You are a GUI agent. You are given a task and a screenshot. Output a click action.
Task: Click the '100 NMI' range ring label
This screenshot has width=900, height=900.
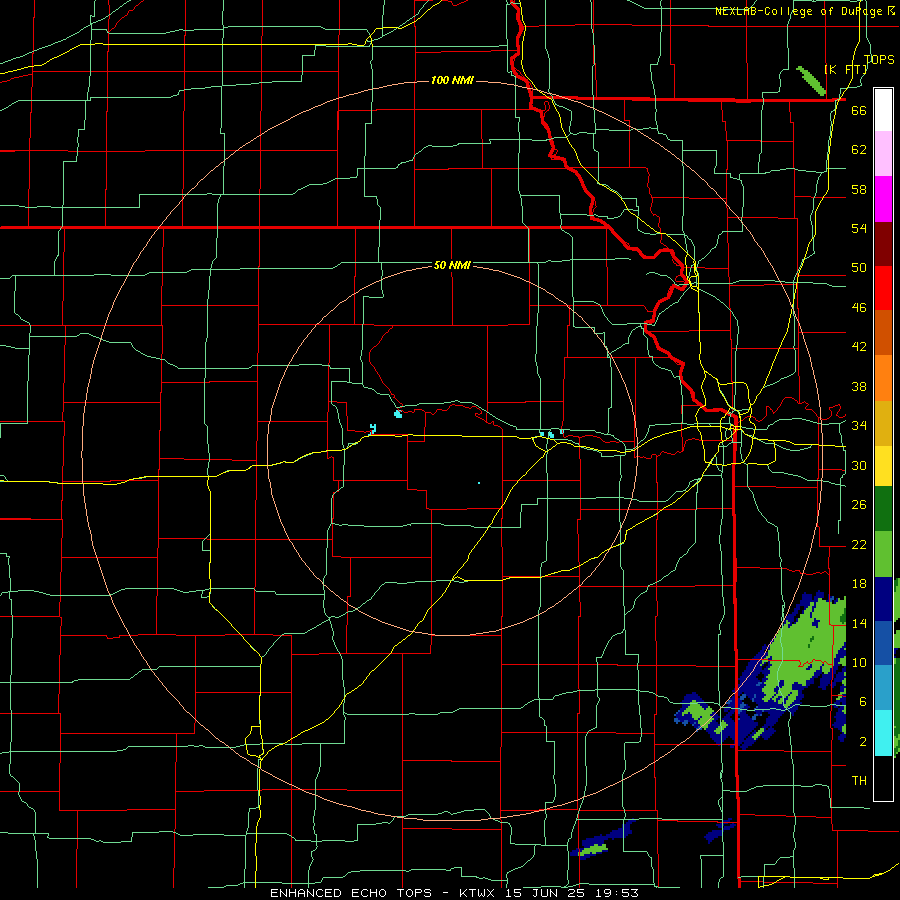pyautogui.click(x=452, y=80)
